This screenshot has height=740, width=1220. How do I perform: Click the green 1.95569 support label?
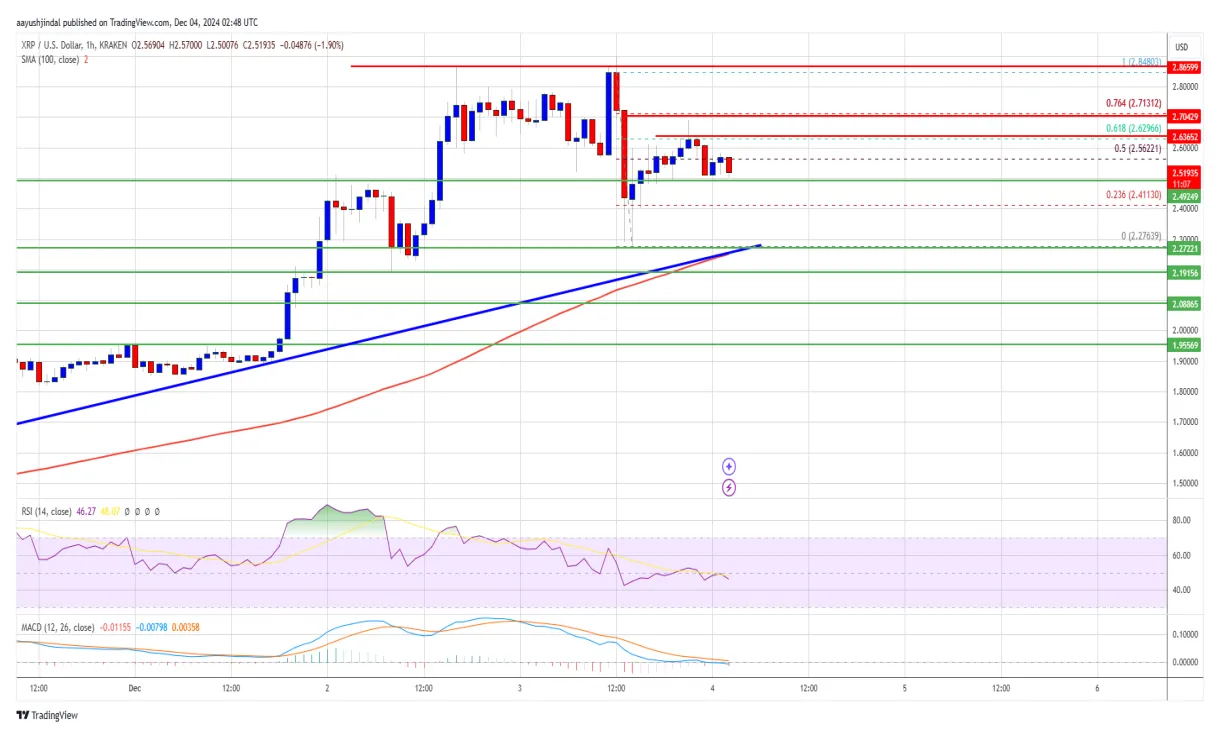pos(1185,344)
